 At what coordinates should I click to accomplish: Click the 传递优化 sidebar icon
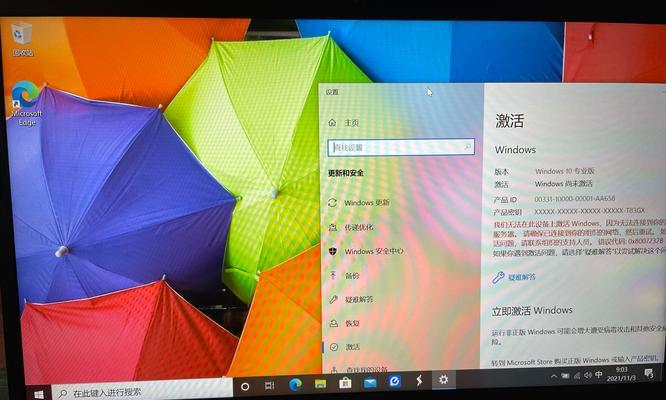click(x=333, y=228)
